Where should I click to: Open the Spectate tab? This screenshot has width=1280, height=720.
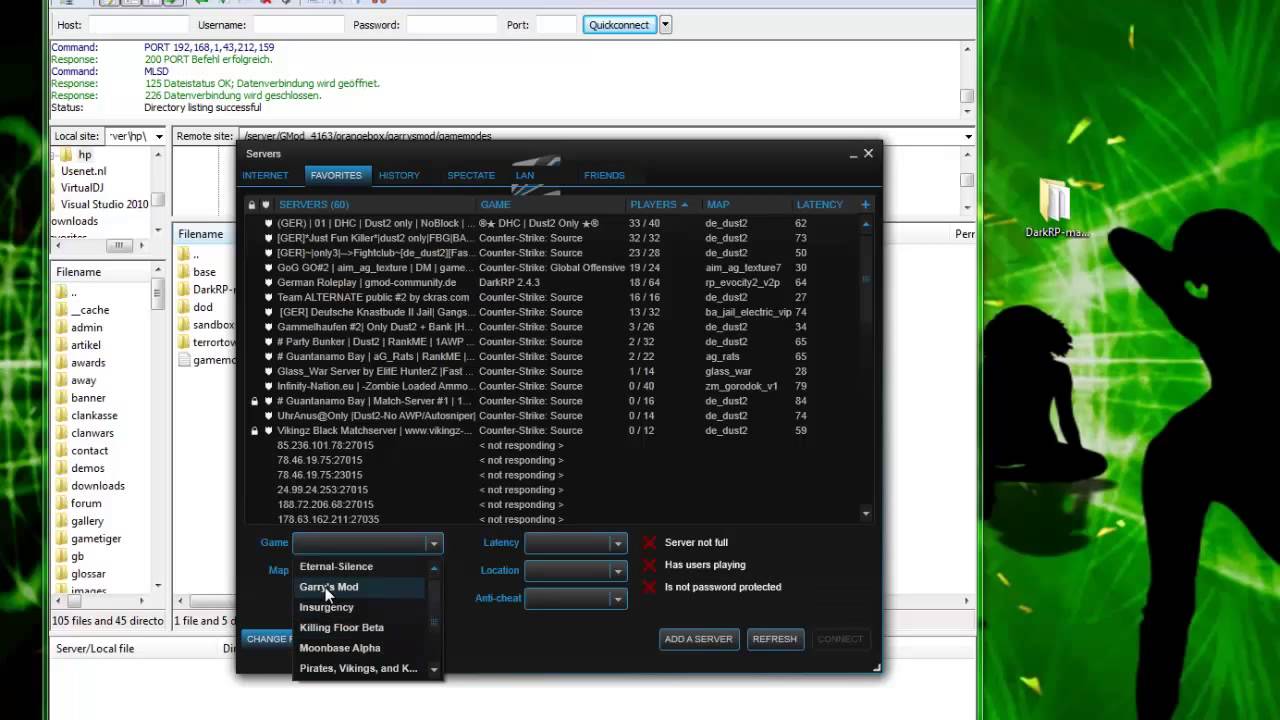tap(471, 175)
